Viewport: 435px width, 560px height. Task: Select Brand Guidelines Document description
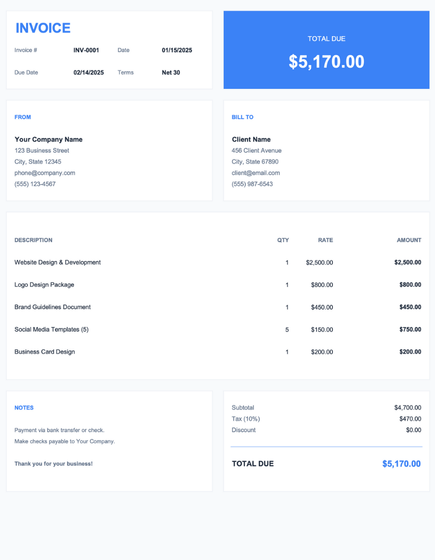tap(52, 307)
